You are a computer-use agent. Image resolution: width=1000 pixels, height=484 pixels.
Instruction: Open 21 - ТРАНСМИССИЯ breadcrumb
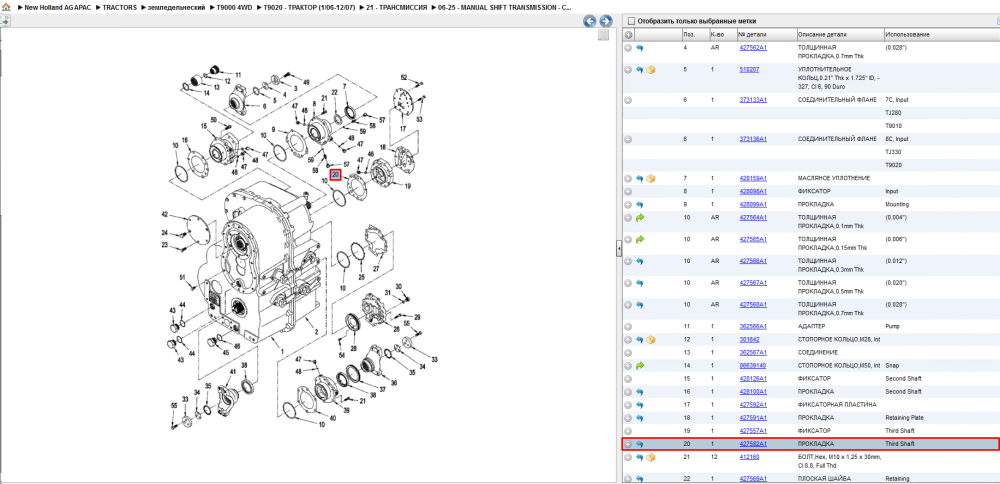397,7
